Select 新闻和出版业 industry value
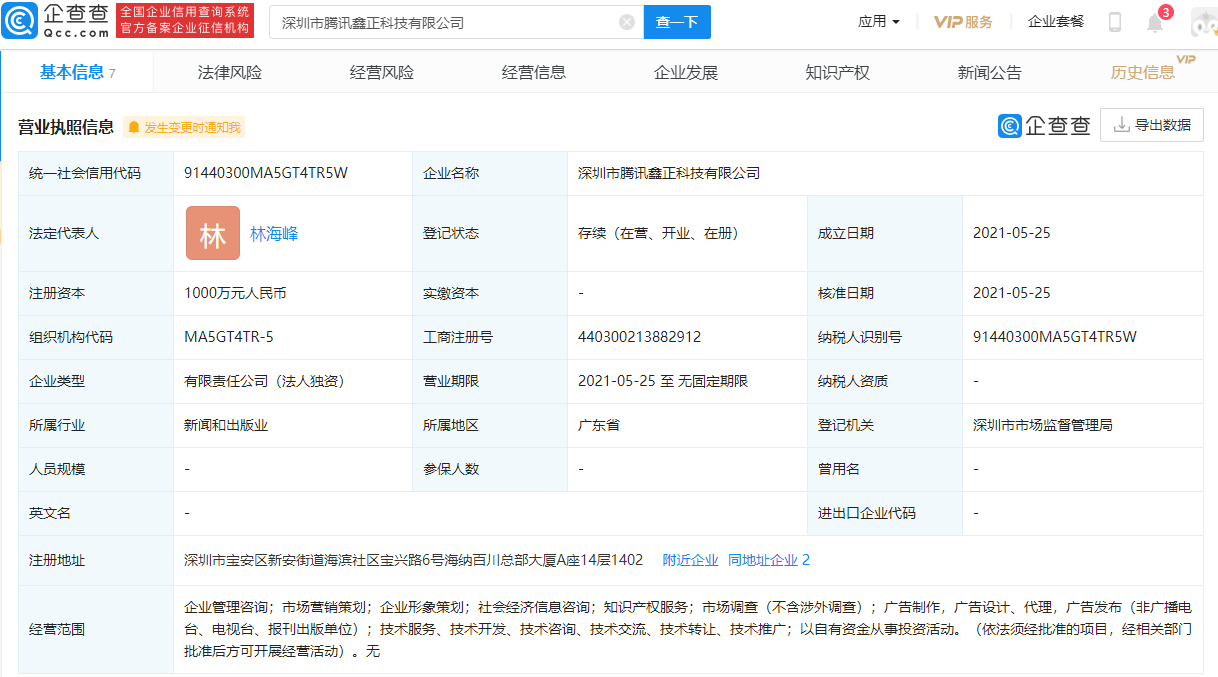This screenshot has width=1218, height=677. [226, 425]
